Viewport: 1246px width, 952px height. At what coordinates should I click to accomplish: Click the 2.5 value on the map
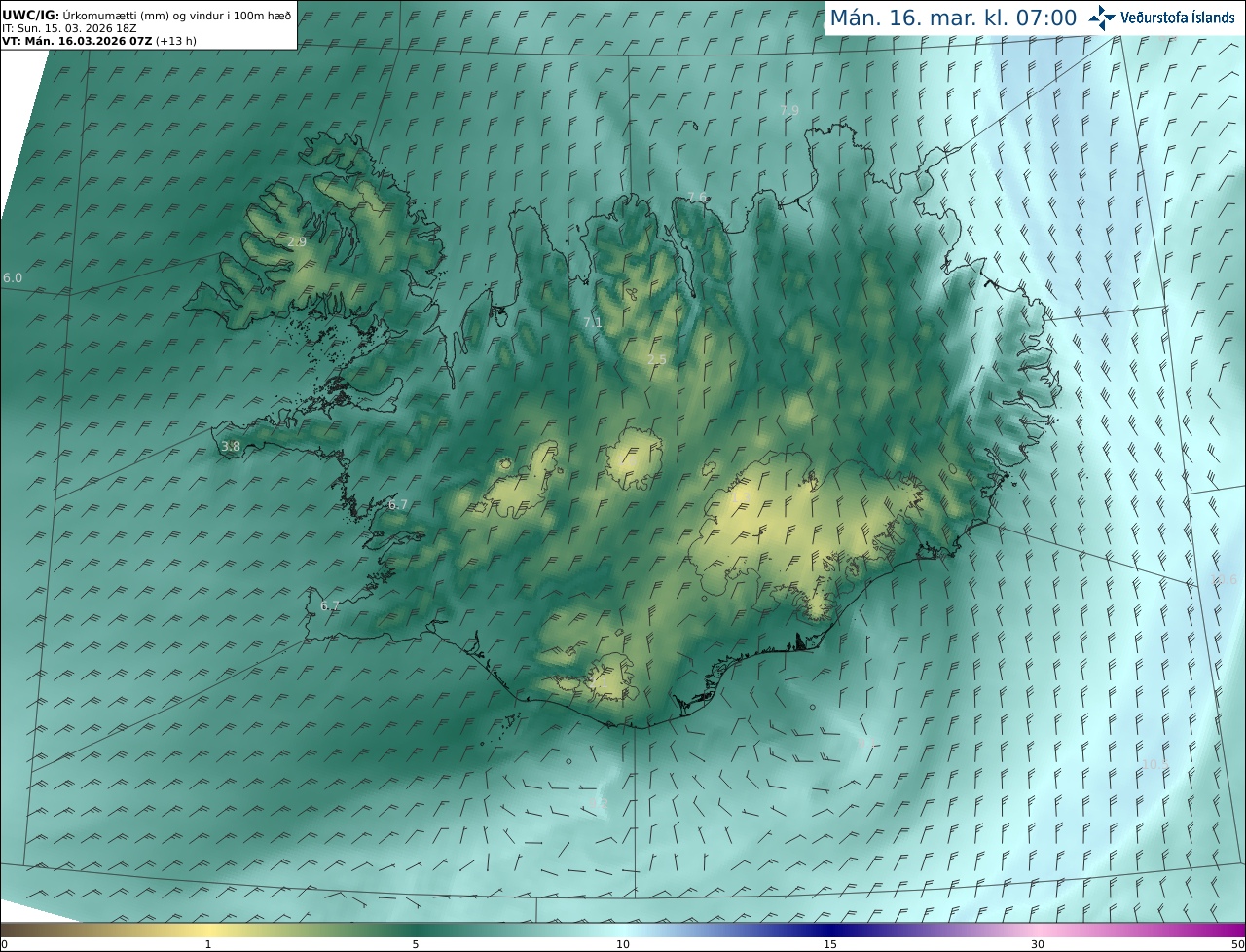(x=657, y=360)
